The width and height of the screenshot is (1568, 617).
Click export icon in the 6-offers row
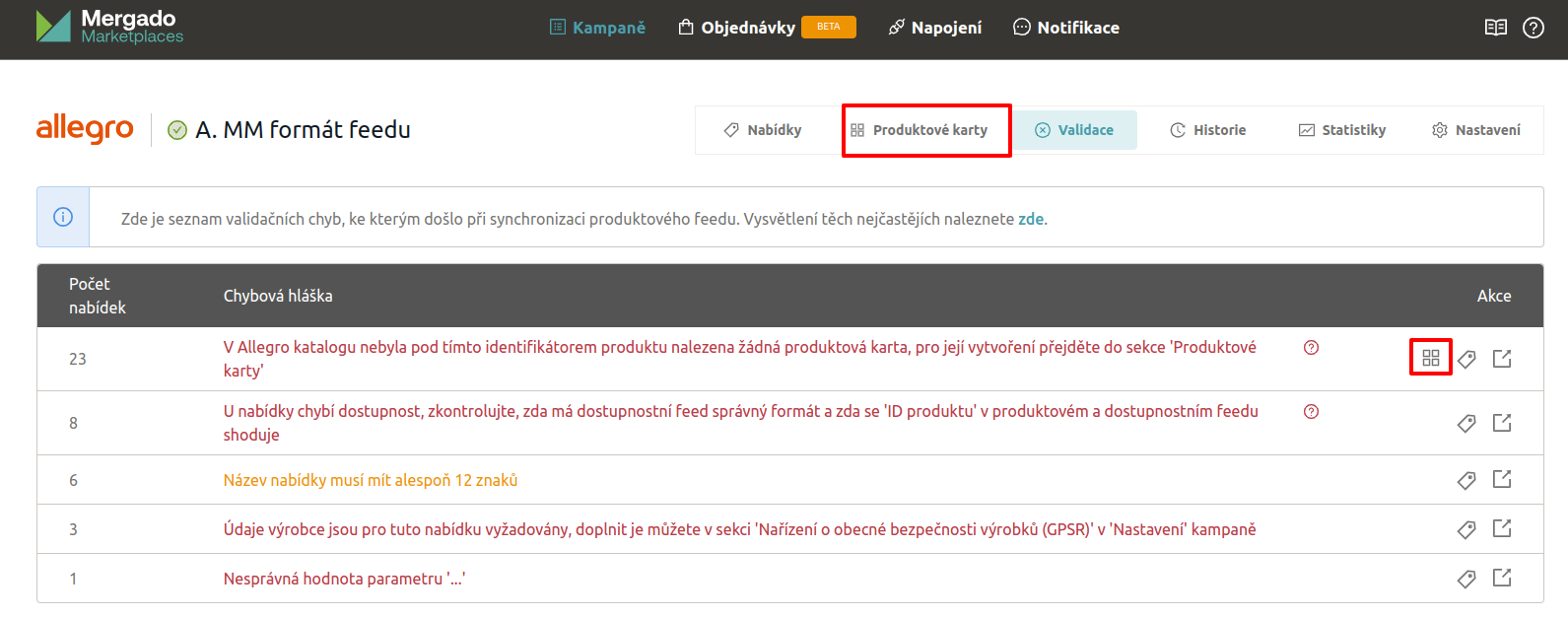pos(1502,480)
